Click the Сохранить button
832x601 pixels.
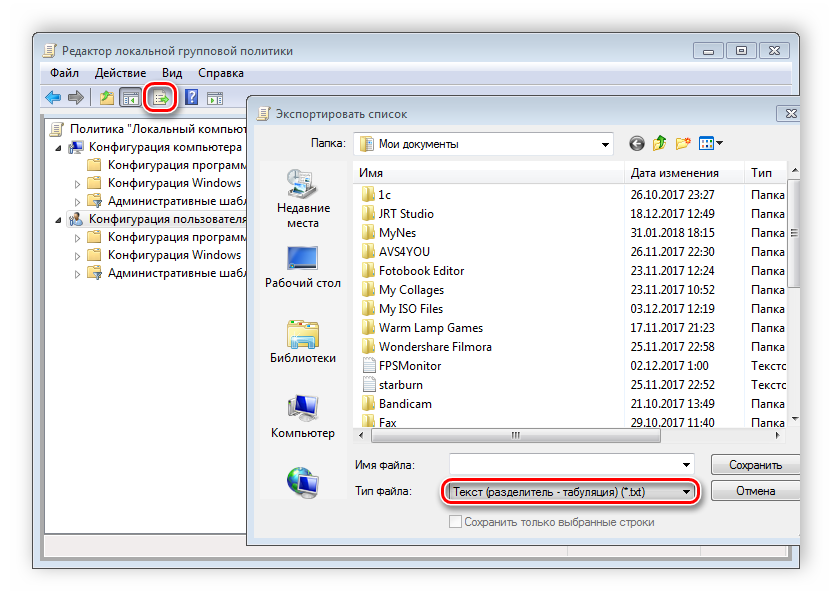755,465
